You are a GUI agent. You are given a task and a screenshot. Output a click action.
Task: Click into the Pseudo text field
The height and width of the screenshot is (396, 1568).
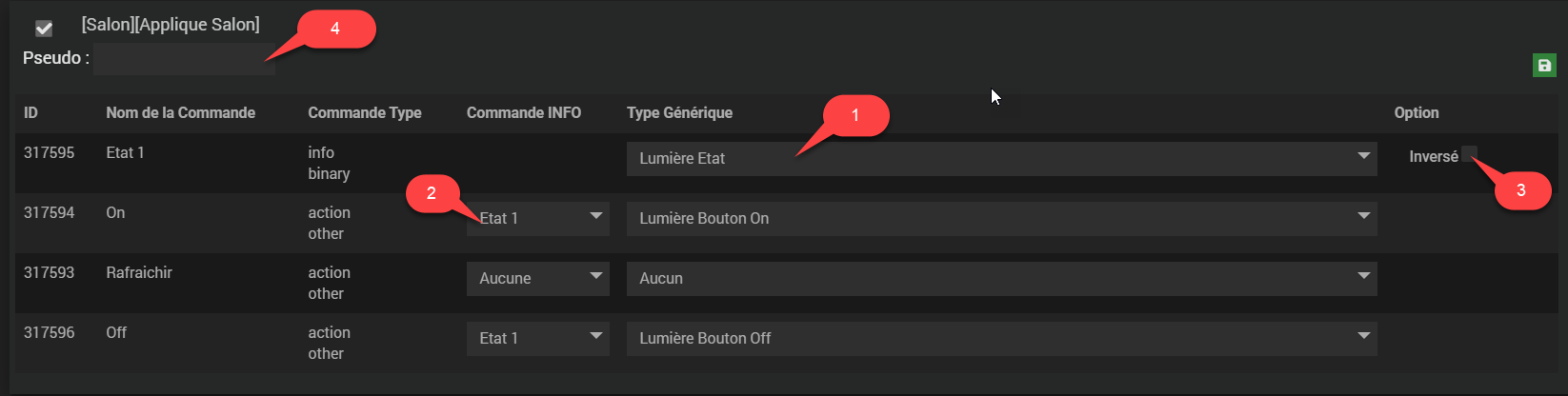[184, 59]
